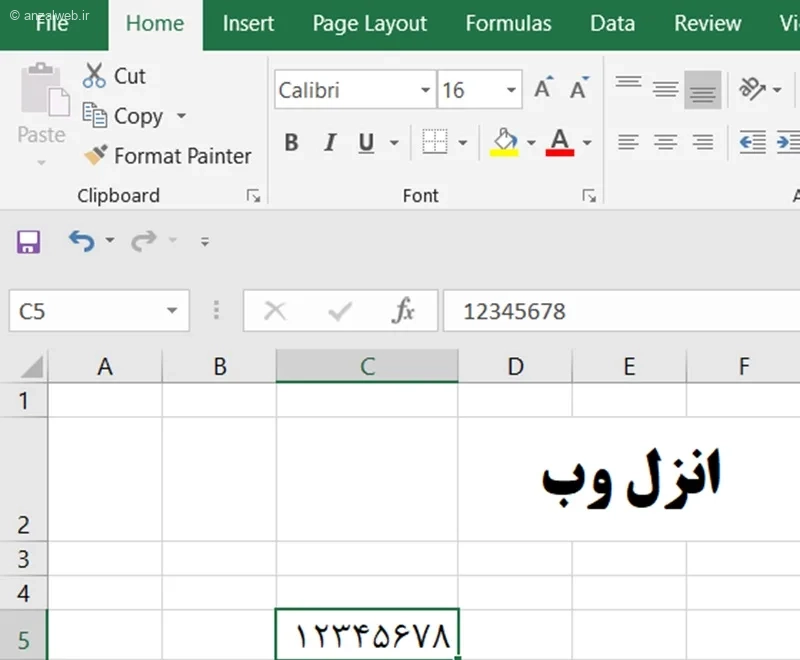Toggle Underline formatting

(x=366, y=142)
